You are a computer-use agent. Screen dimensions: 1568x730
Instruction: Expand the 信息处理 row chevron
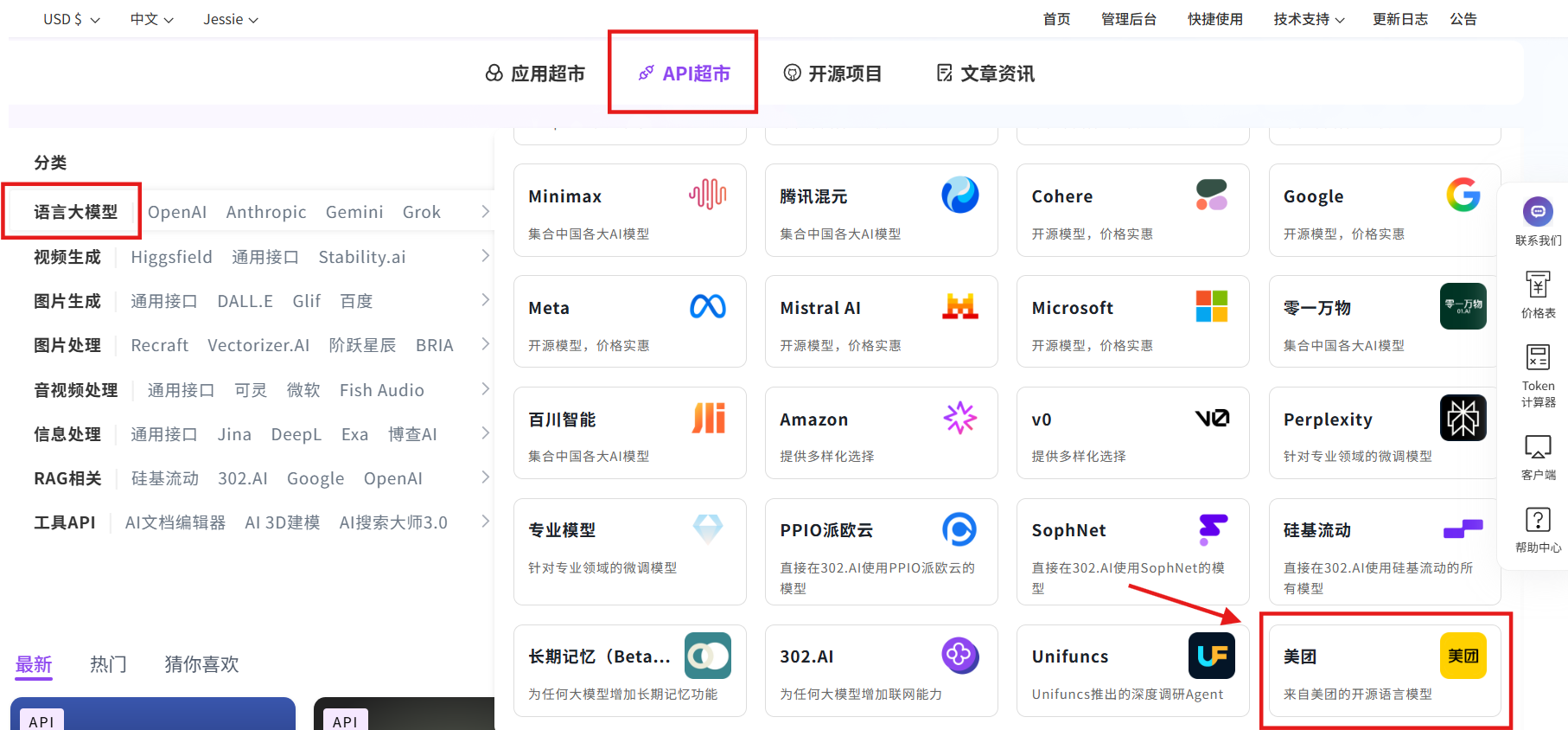coord(485,432)
